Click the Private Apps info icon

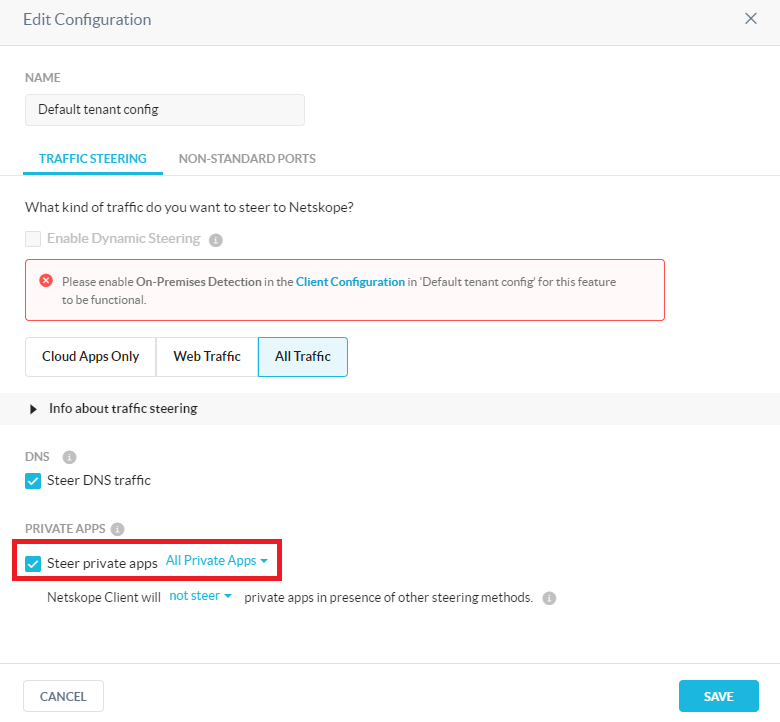[x=117, y=529]
